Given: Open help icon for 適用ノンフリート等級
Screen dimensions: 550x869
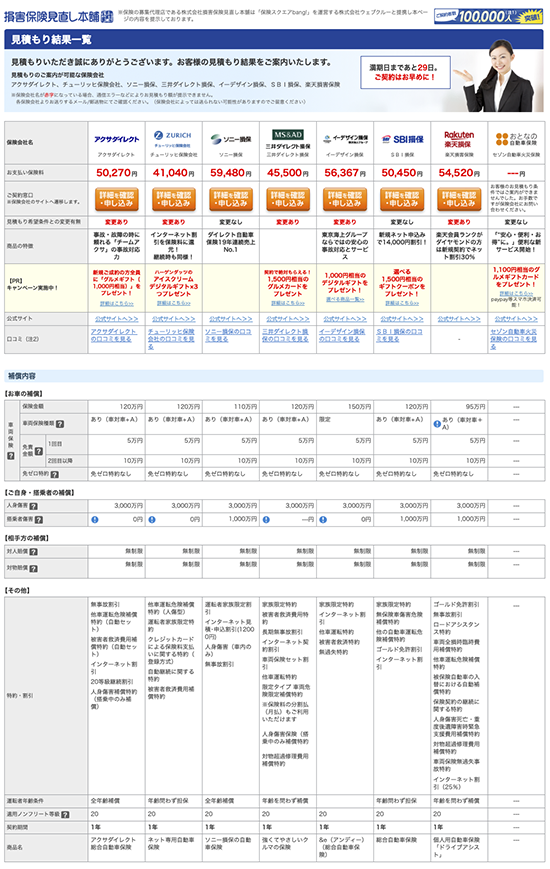Looking at the screenshot, I should 65,815.
